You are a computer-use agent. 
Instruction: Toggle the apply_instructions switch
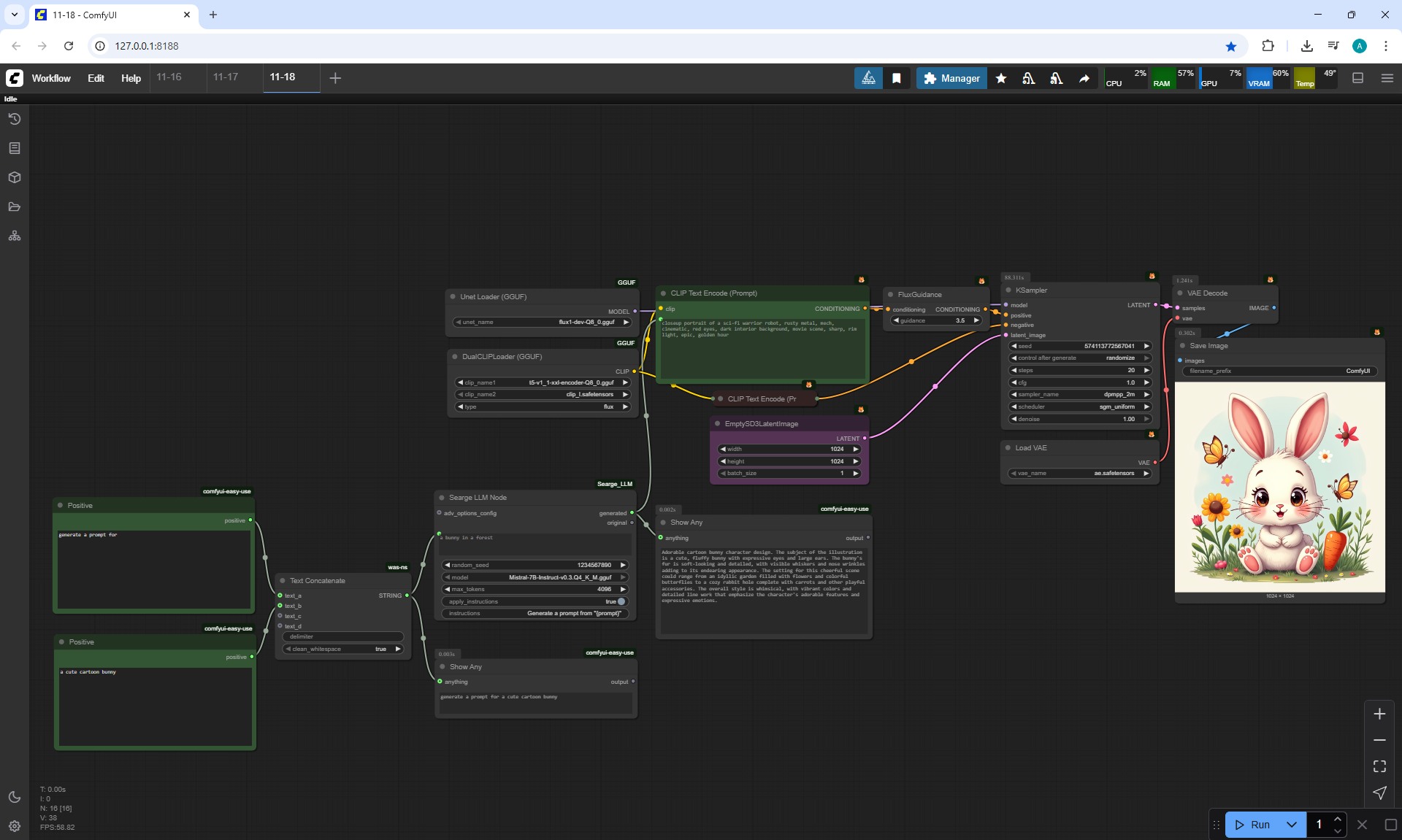point(621,601)
